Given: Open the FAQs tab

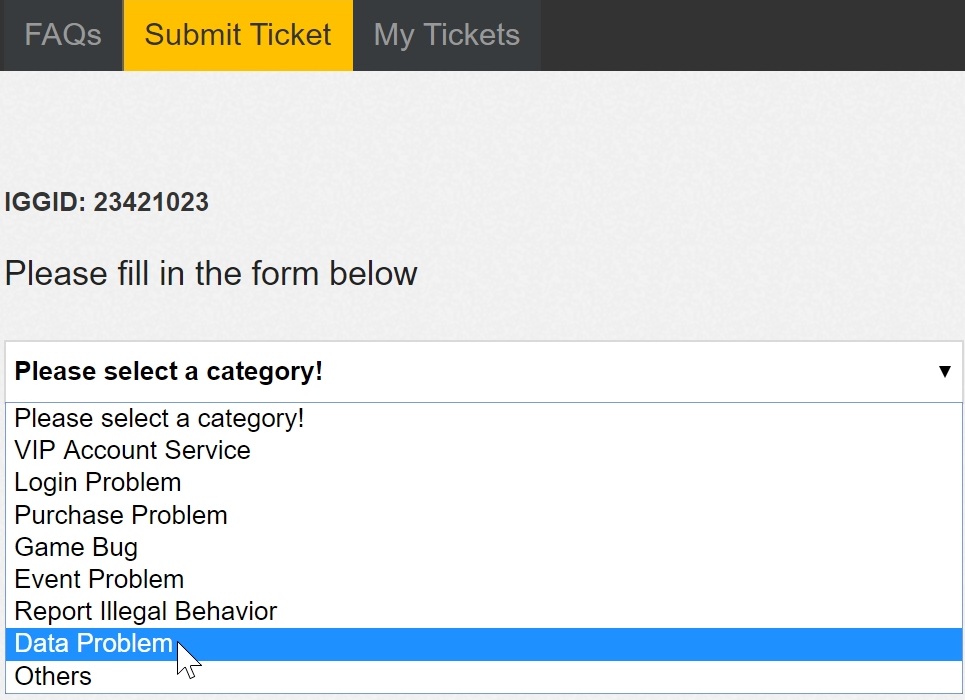Looking at the screenshot, I should (62, 34).
